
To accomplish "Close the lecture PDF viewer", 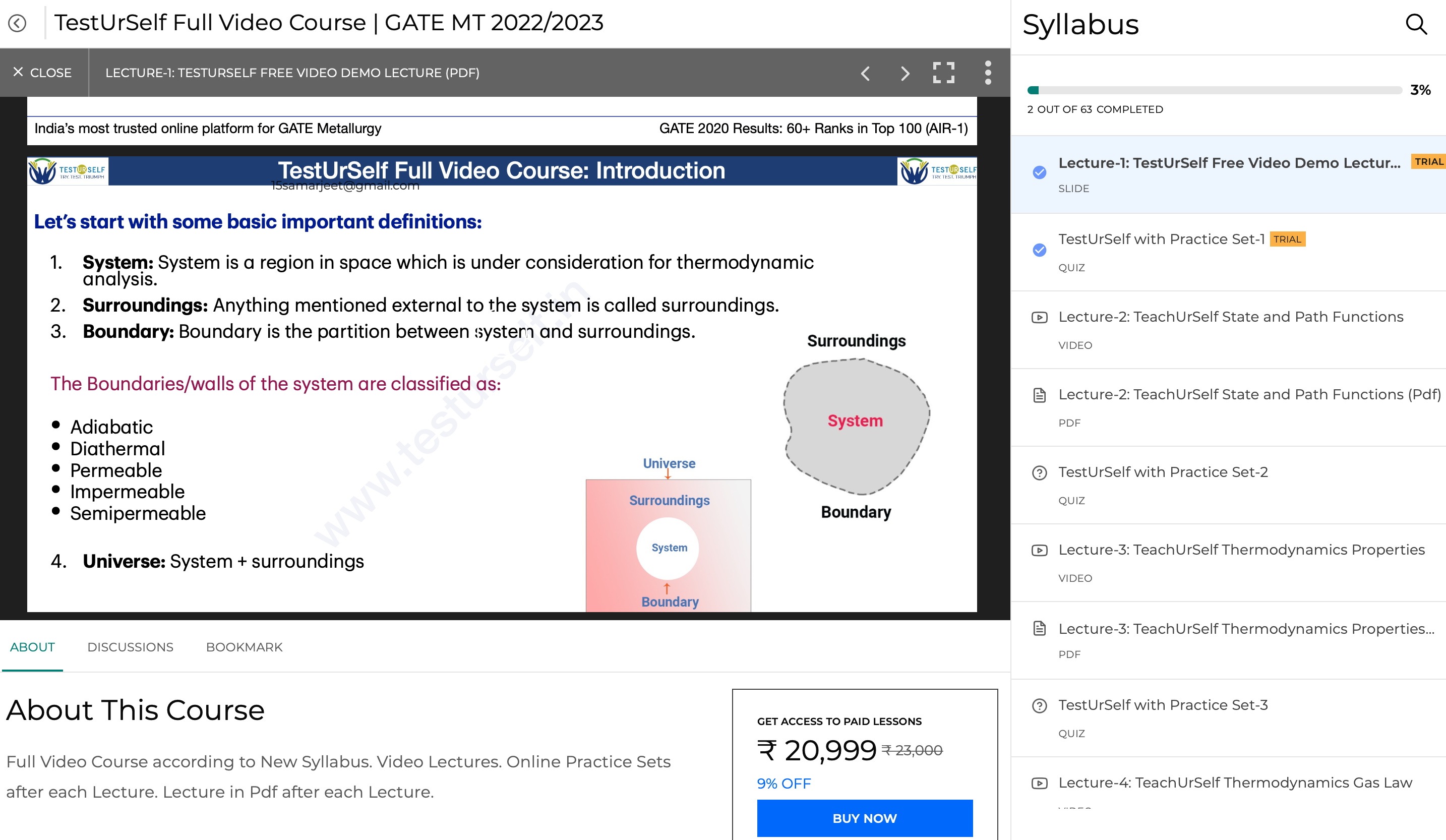I will point(43,73).
